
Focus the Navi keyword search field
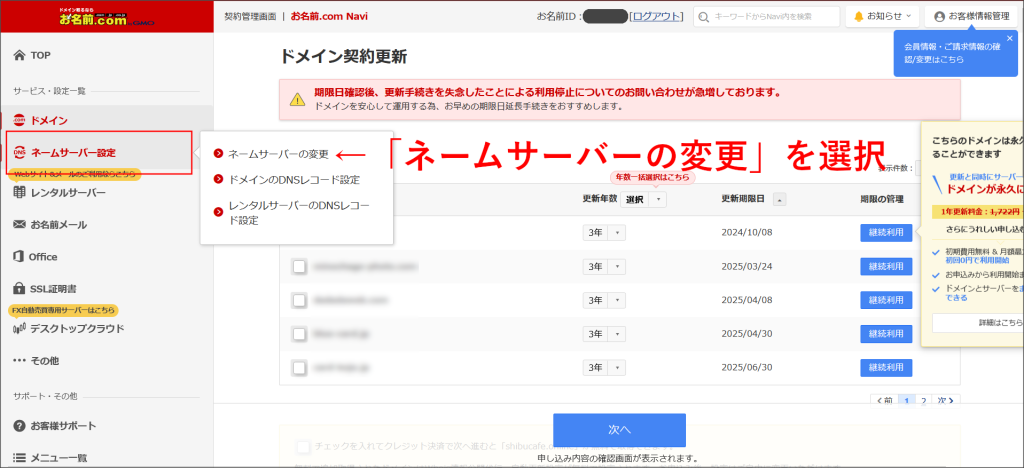pyautogui.click(x=767, y=17)
